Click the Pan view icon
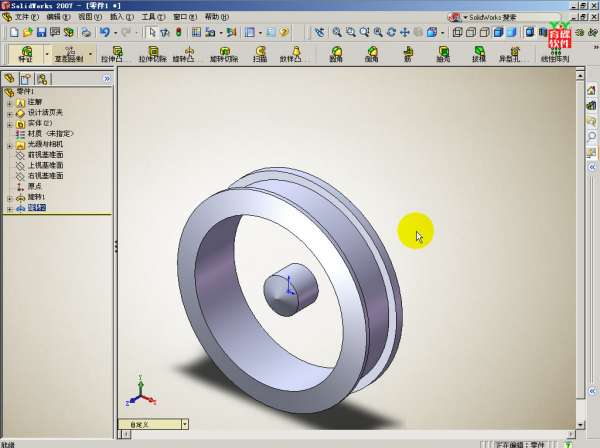 [403, 32]
